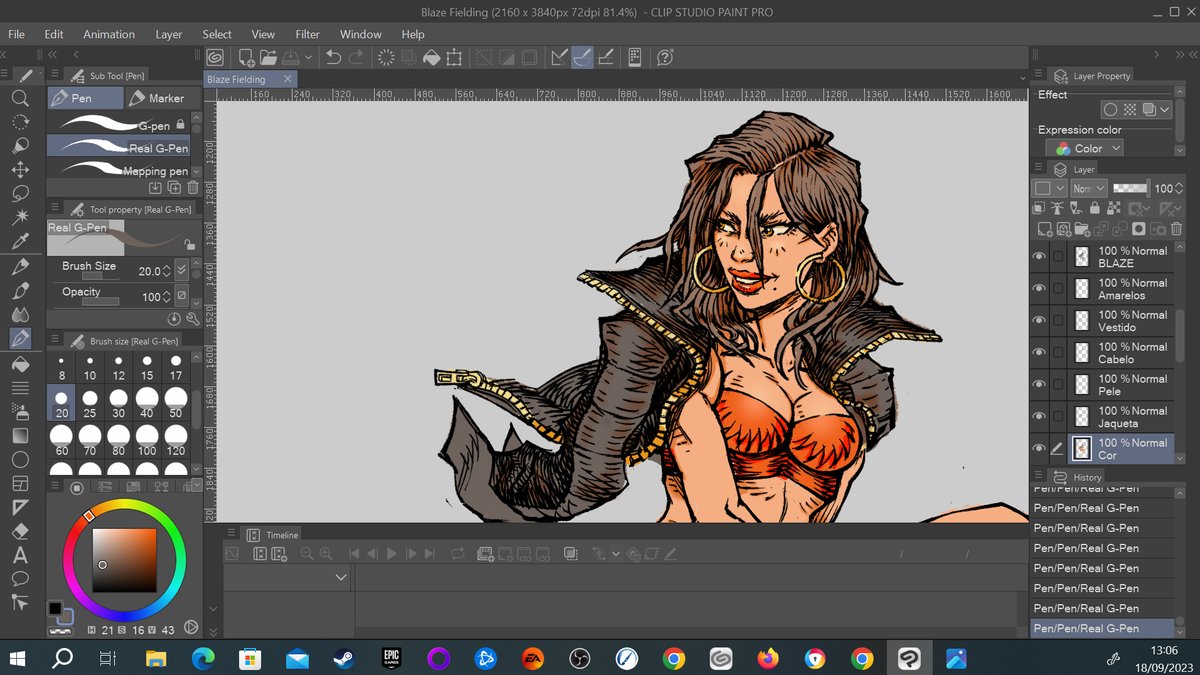Hide the Cabelo layer
Screen dimensions: 1200x675
click(x=1039, y=352)
